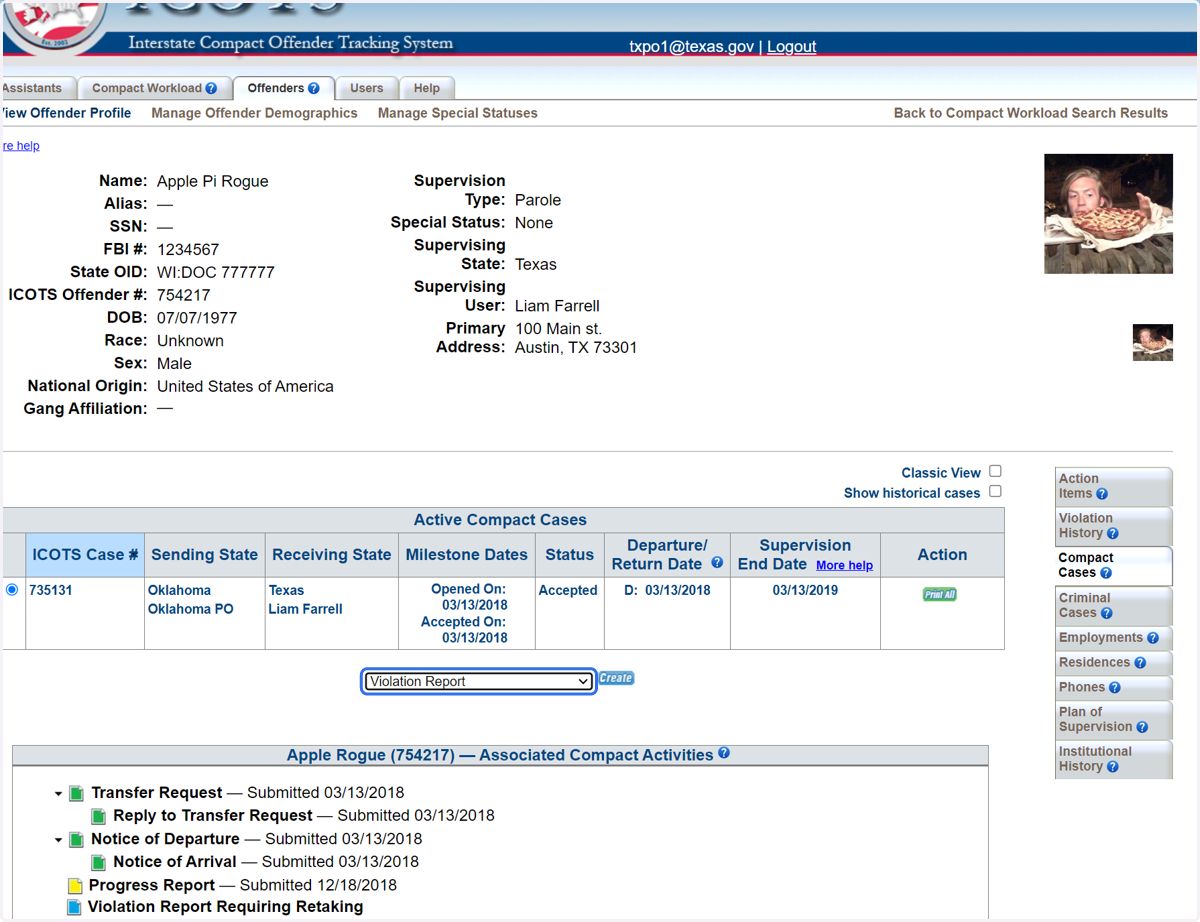Click green document icon for Transfer Request
The image size is (1200, 922).
76,794
